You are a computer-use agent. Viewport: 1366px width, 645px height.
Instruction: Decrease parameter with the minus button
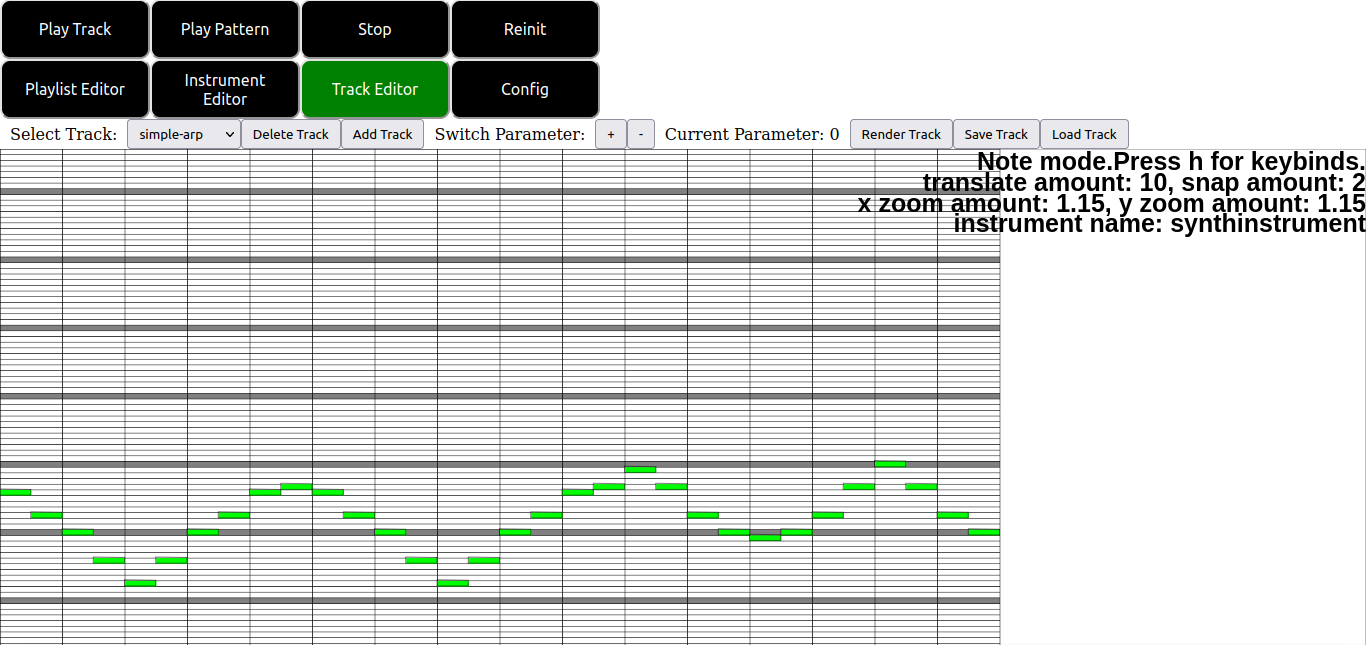click(641, 134)
